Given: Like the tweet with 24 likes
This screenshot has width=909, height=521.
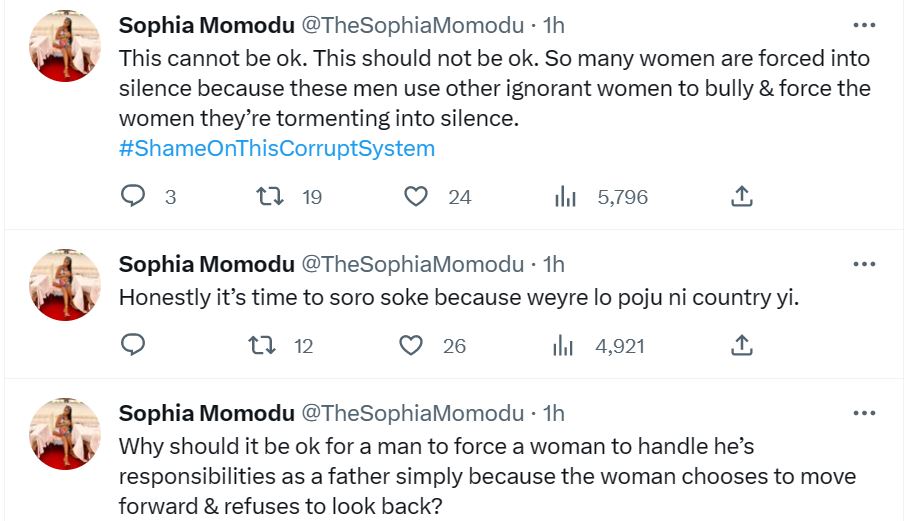Looking at the screenshot, I should pyautogui.click(x=416, y=197).
